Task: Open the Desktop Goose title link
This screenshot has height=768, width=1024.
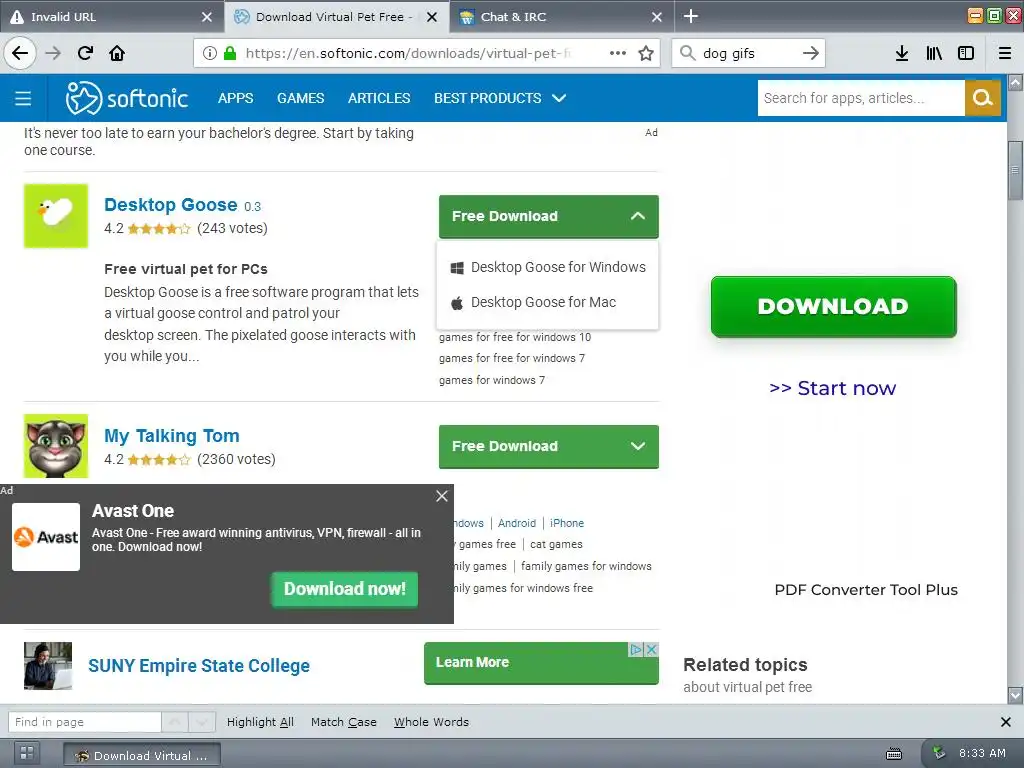Action: (170, 204)
